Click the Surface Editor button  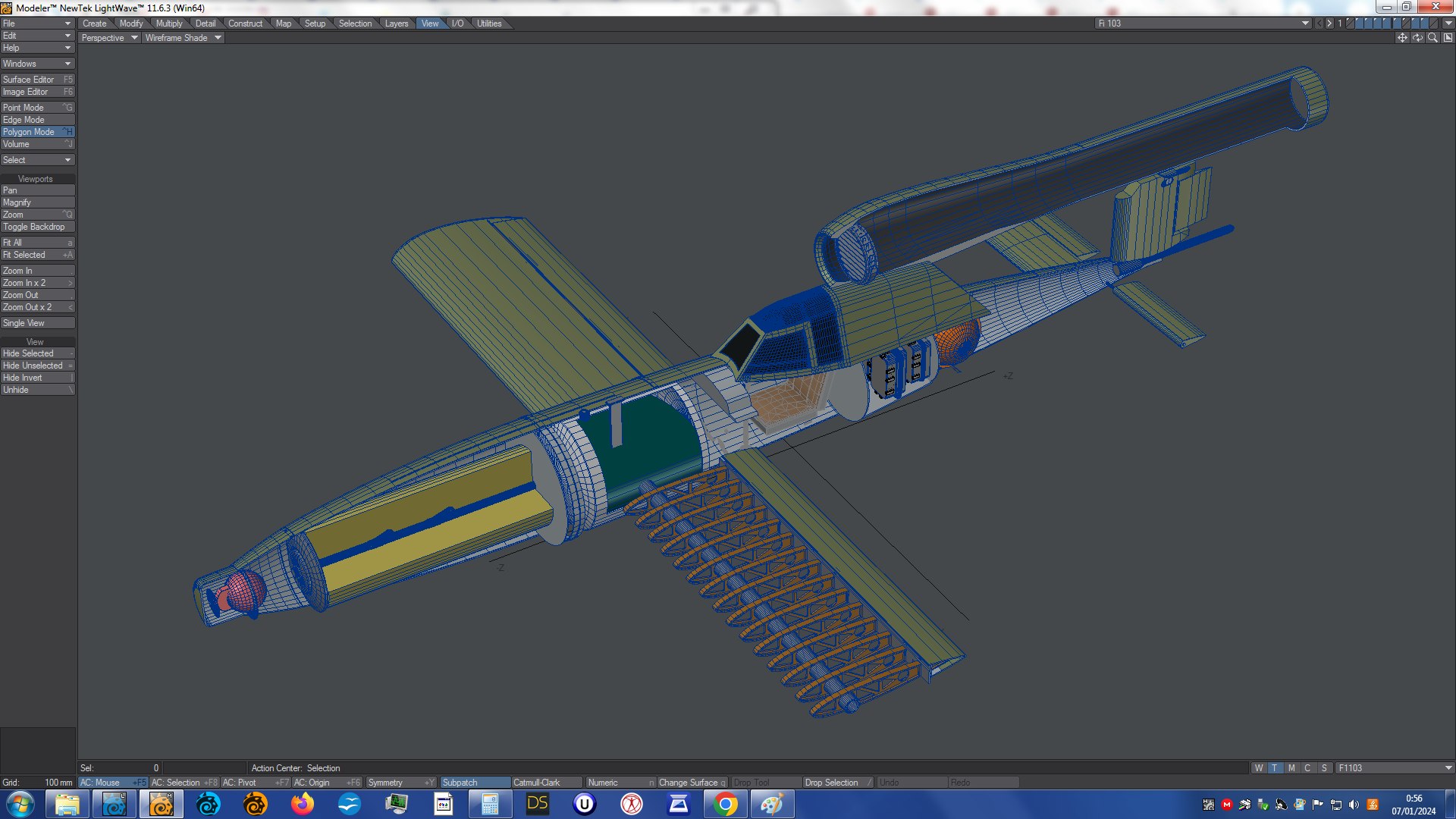(x=38, y=80)
